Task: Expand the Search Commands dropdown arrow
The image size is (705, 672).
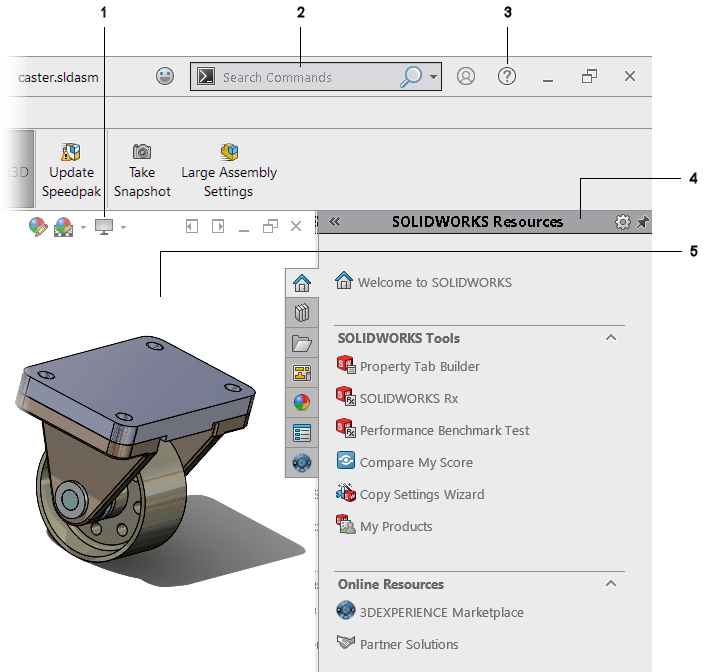Action: click(434, 77)
